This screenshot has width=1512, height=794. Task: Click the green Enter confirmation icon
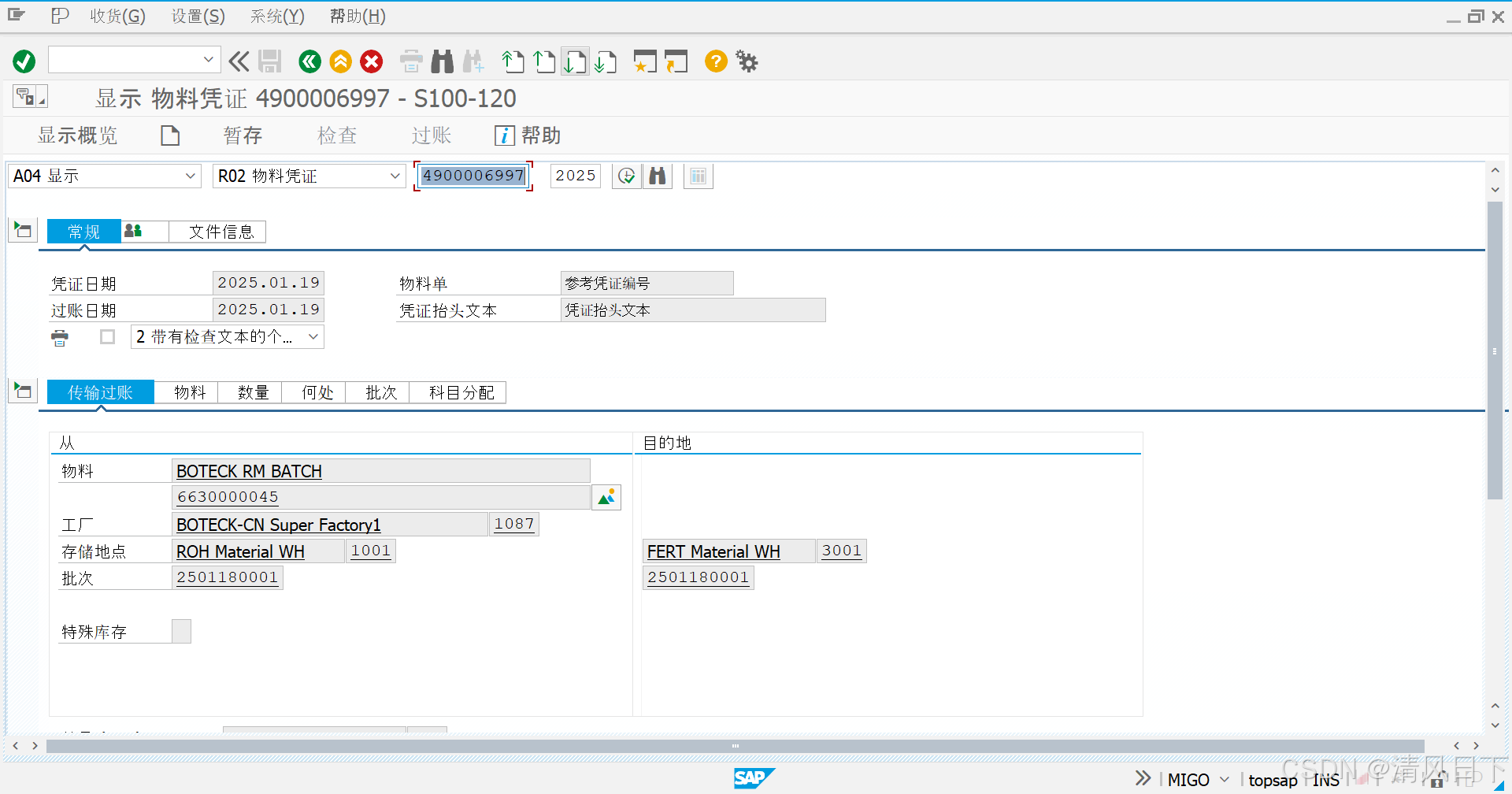[x=24, y=61]
